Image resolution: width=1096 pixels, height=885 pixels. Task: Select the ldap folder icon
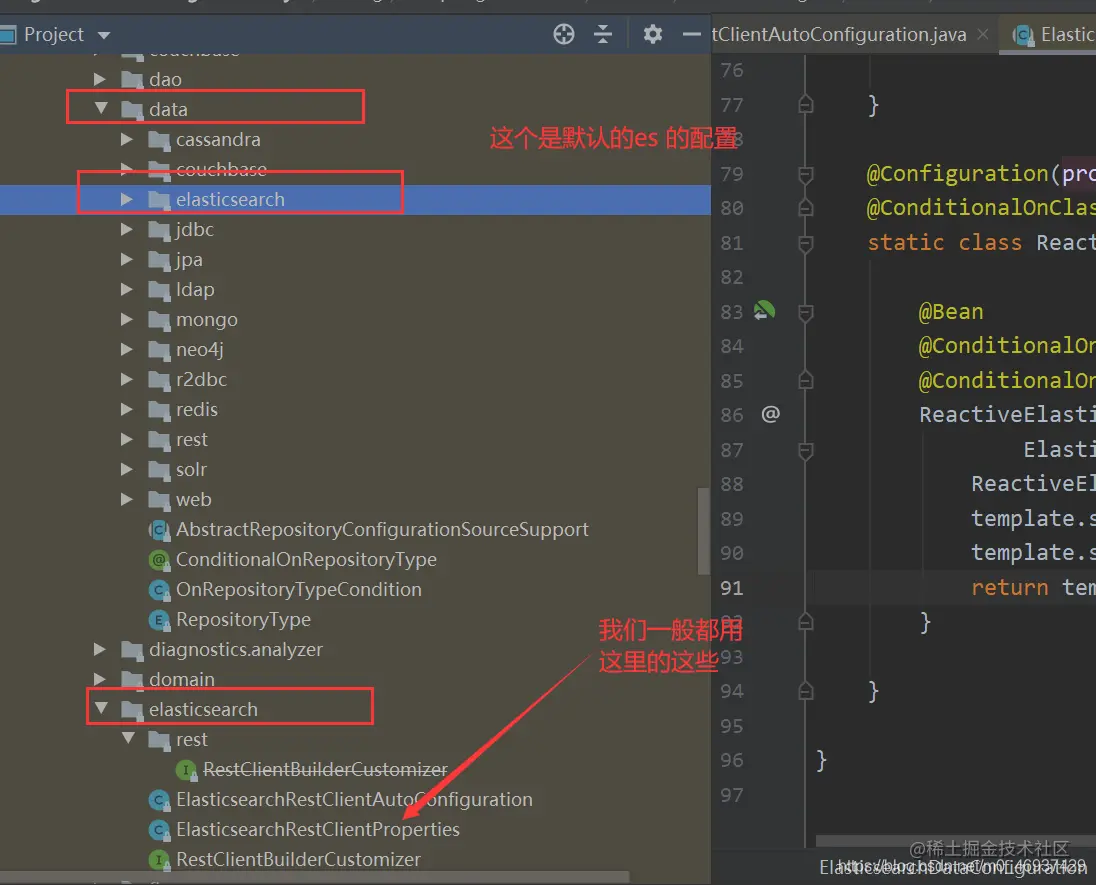[159, 290]
